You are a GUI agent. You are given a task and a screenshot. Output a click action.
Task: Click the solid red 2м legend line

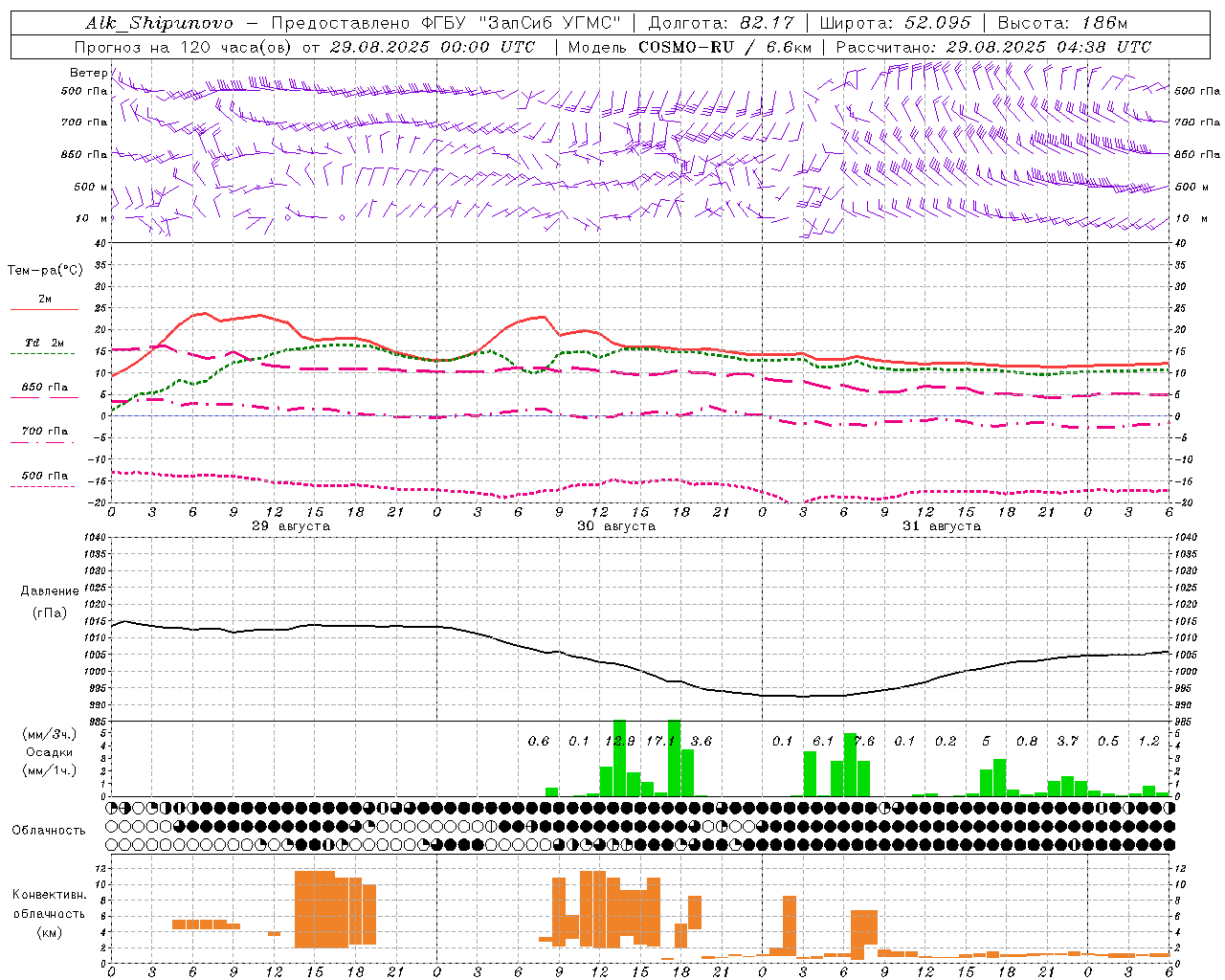pyautogui.click(x=45, y=310)
